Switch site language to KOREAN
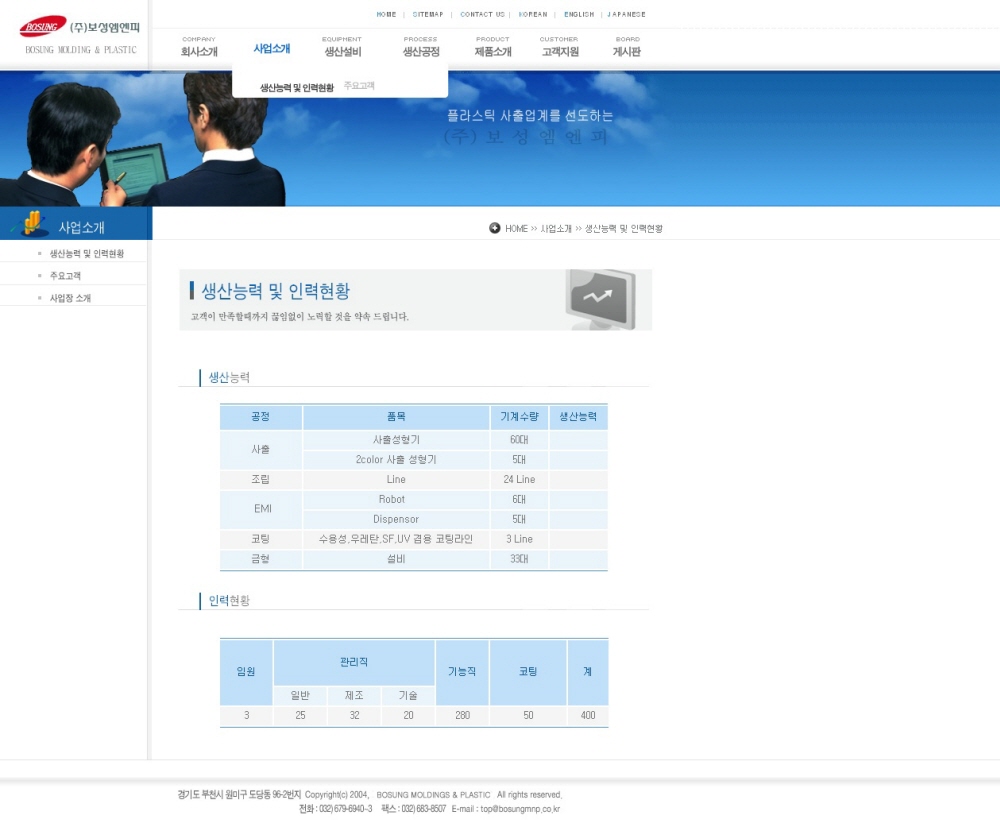The height and width of the screenshot is (820, 1000). click(x=533, y=15)
